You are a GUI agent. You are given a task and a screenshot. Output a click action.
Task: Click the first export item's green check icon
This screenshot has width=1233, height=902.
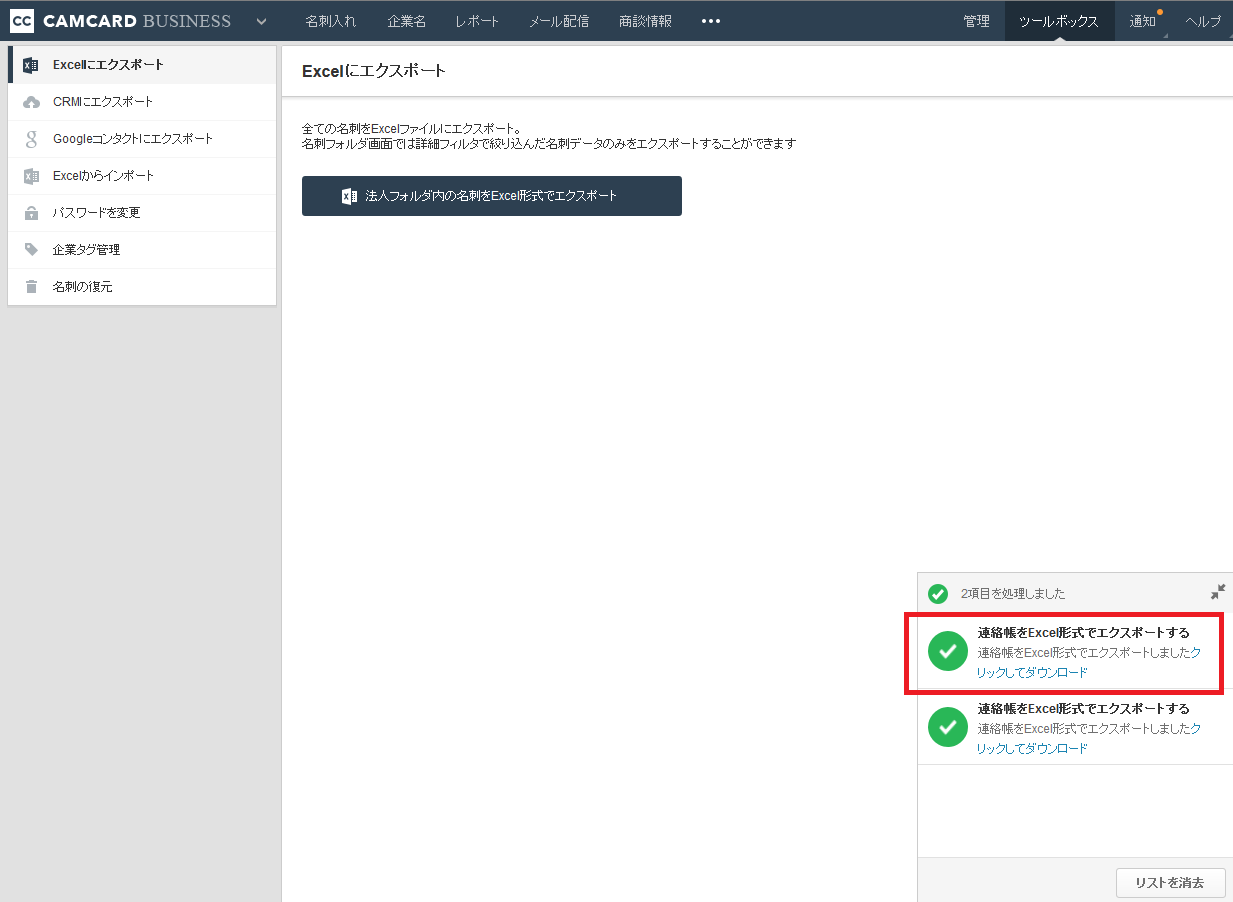pos(948,651)
